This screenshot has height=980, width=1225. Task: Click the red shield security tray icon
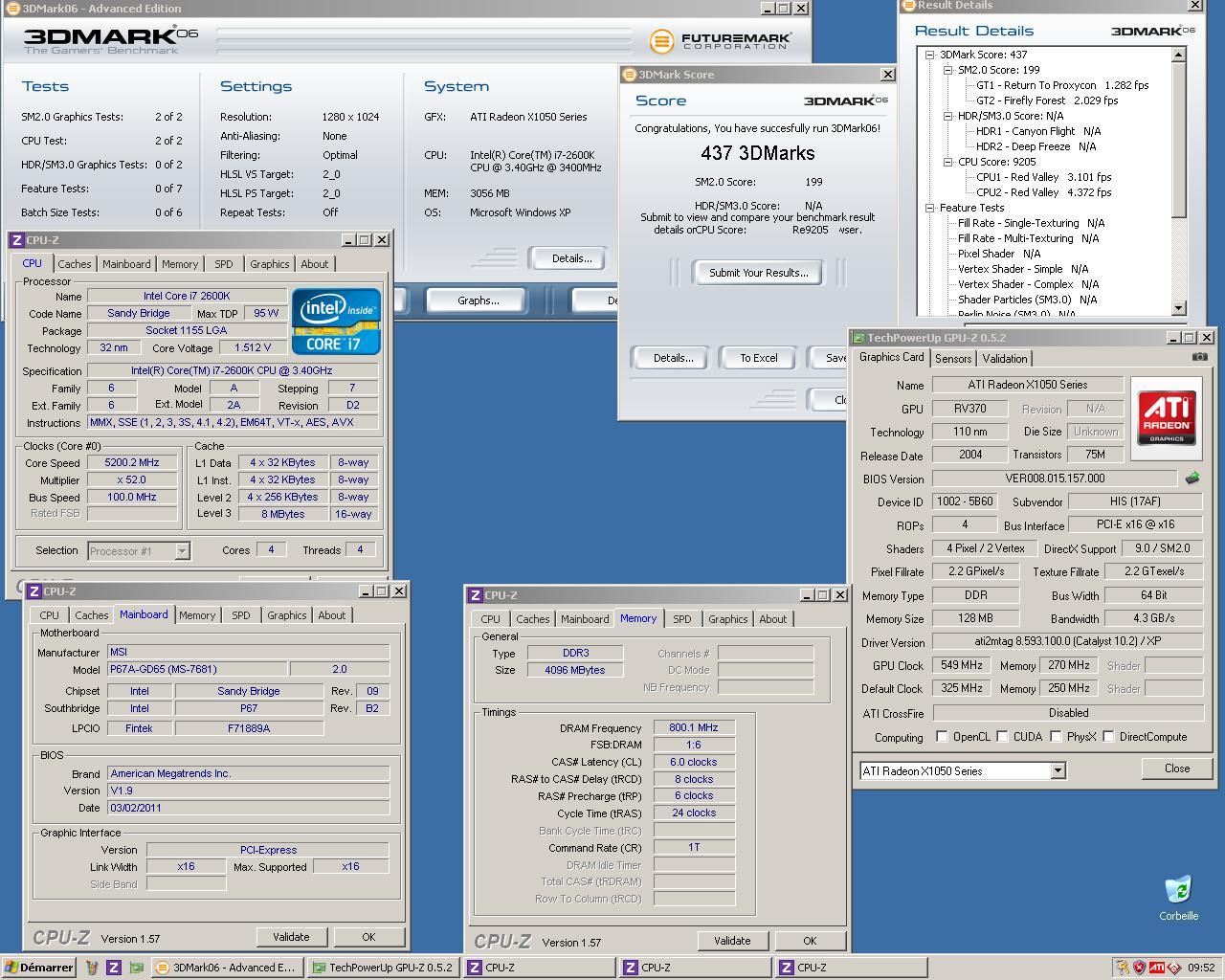coord(1139,968)
